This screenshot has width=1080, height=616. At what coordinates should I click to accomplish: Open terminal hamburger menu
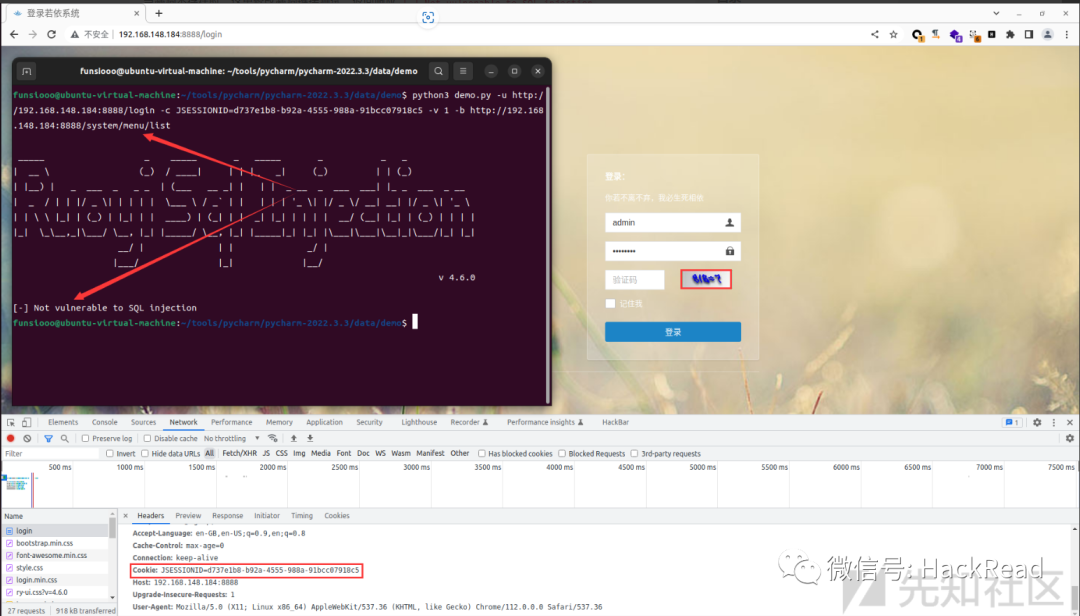pyautogui.click(x=463, y=71)
